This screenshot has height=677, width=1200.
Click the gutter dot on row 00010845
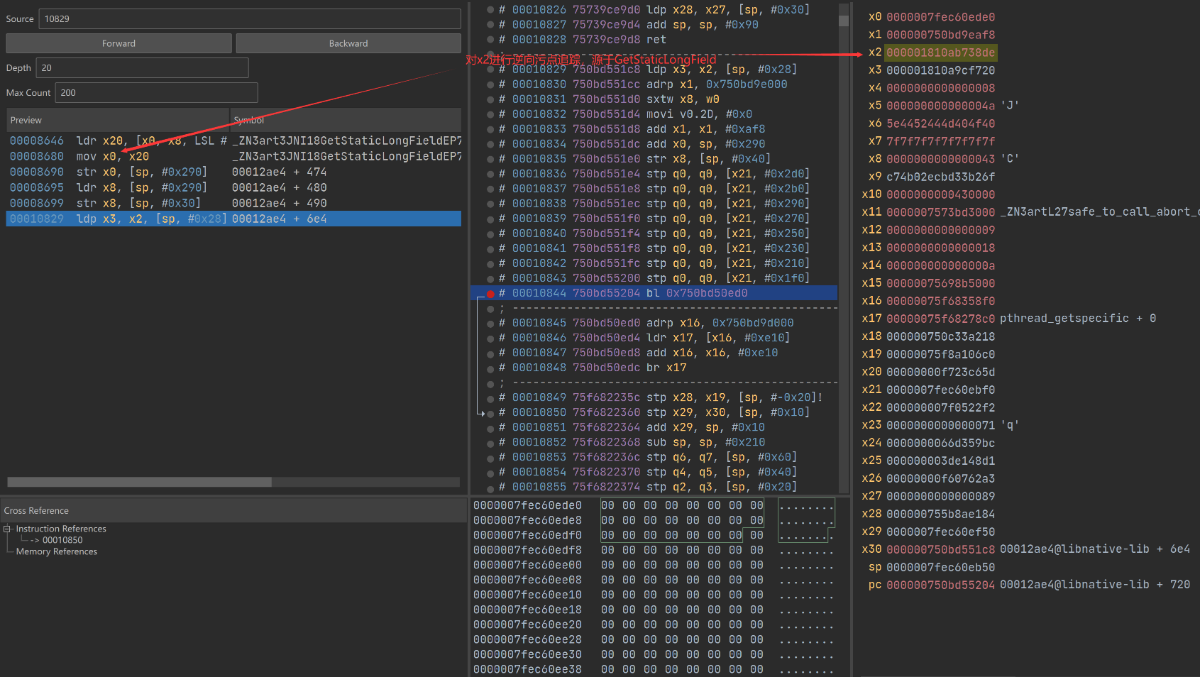(490, 323)
